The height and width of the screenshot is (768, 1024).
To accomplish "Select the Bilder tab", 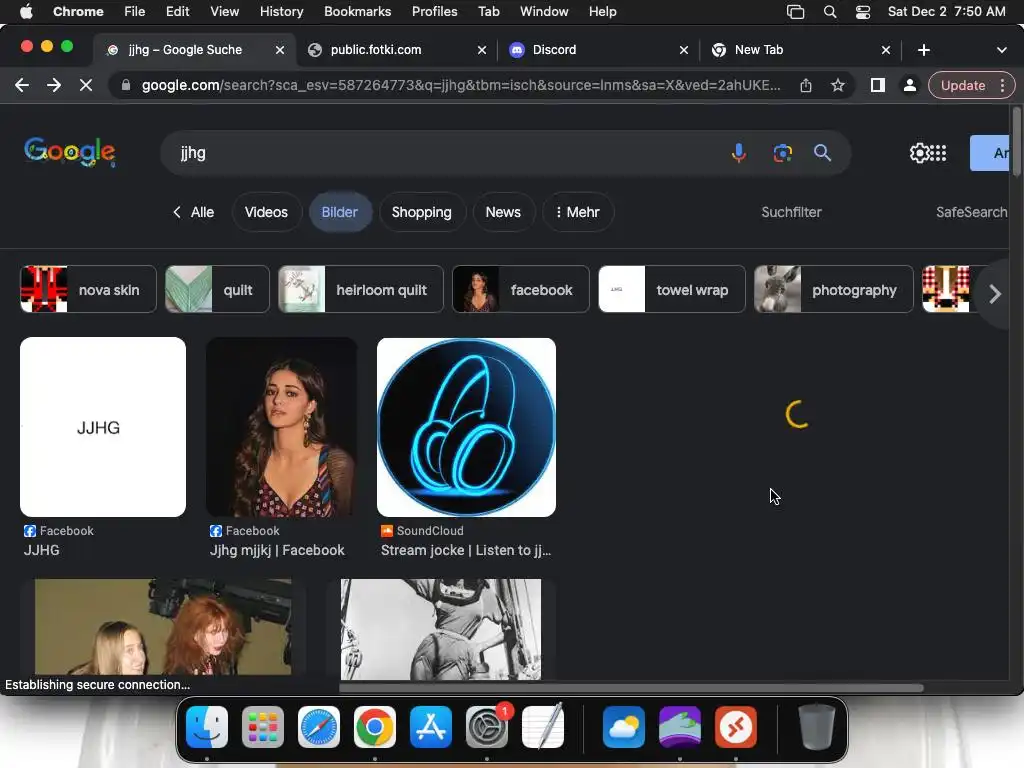I will [340, 212].
